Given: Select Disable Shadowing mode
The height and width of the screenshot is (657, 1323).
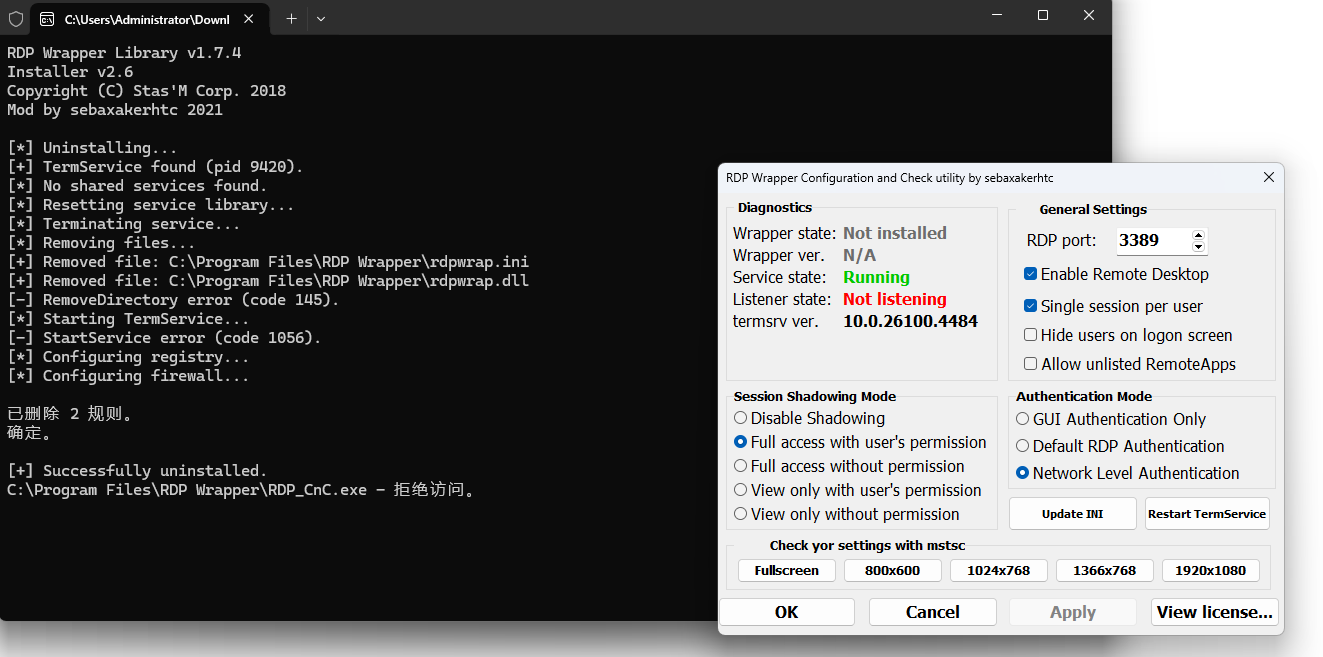Looking at the screenshot, I should coord(740,418).
